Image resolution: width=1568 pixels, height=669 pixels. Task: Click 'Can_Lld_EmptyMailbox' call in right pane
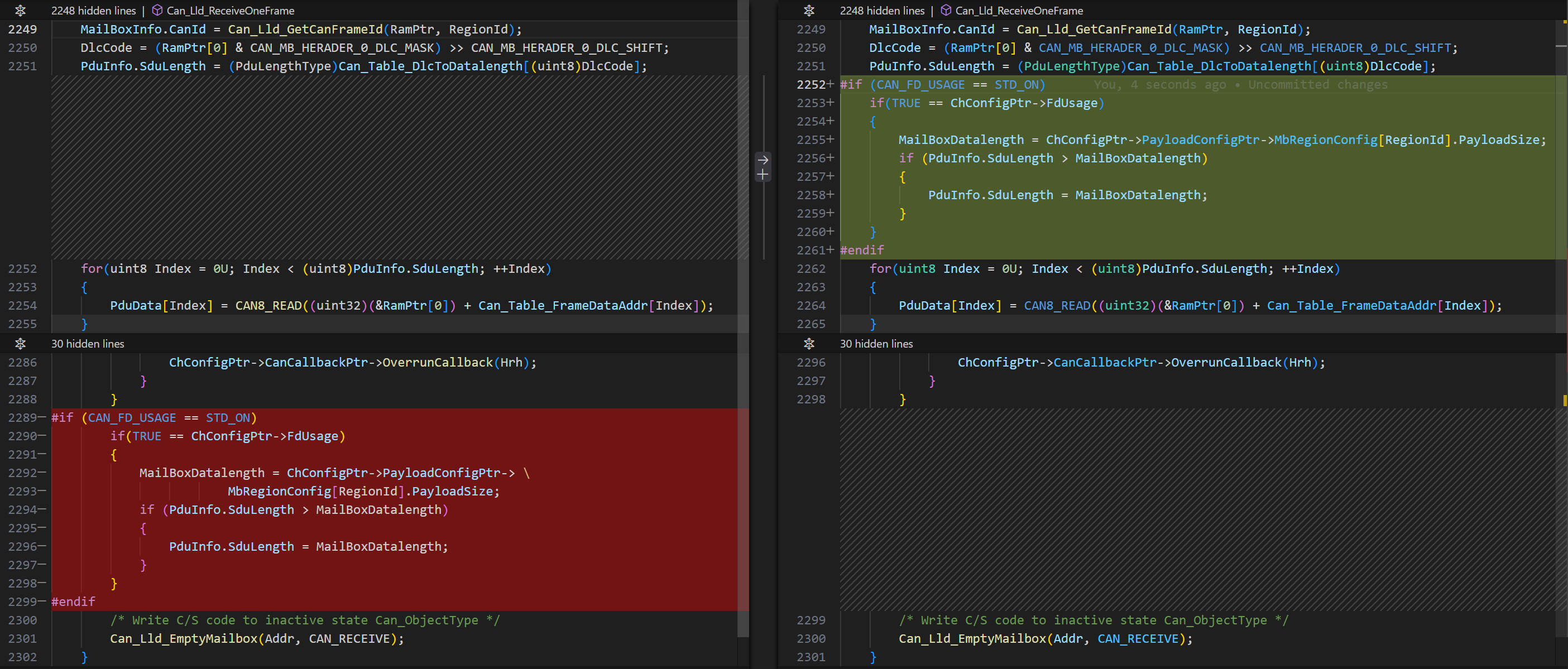click(973, 638)
